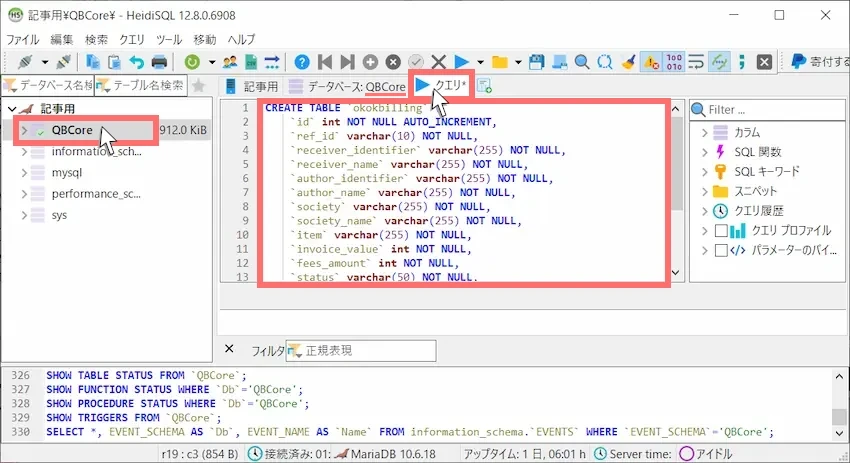850x463 pixels.
Task: Click the replace text icon
Action: tap(604, 62)
